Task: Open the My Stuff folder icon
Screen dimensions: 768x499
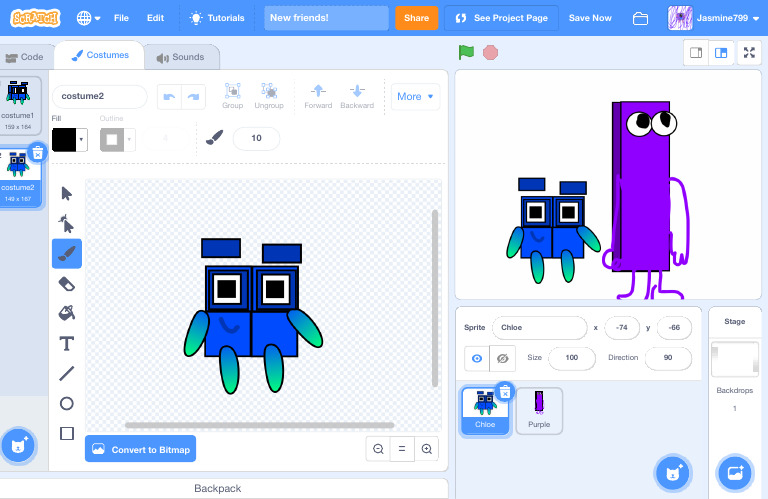Action: coord(640,19)
